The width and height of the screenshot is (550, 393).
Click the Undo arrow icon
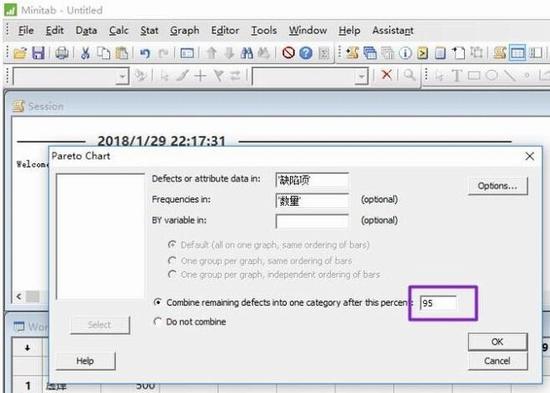(x=145, y=53)
